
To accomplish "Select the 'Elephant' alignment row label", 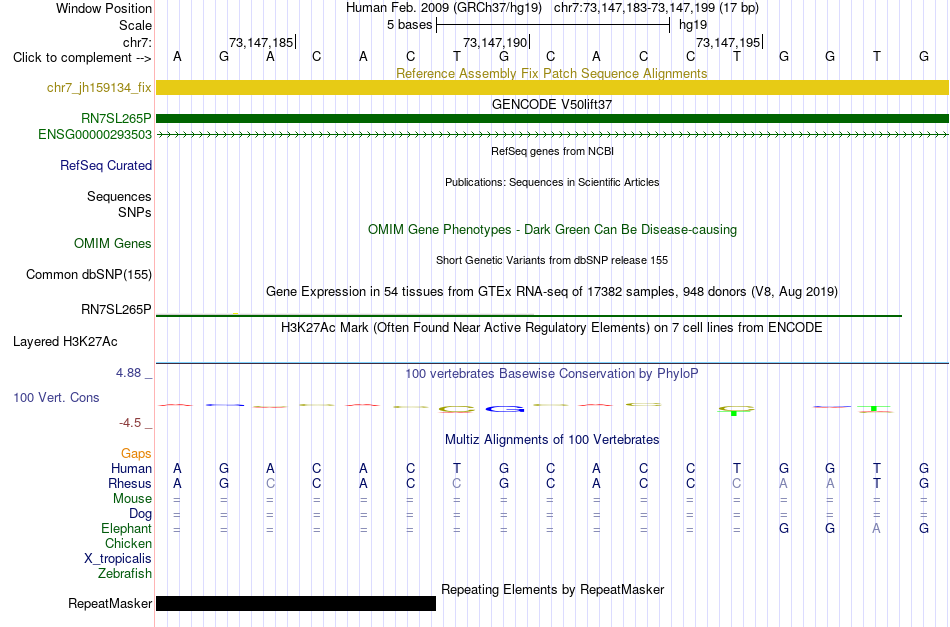I will click(126, 529).
